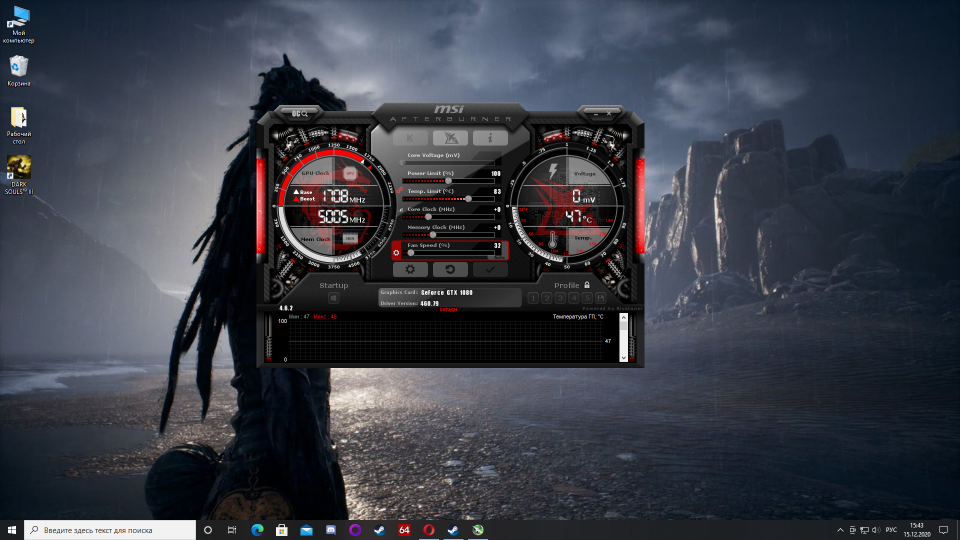Open Opera browser from taskbar

point(429,530)
